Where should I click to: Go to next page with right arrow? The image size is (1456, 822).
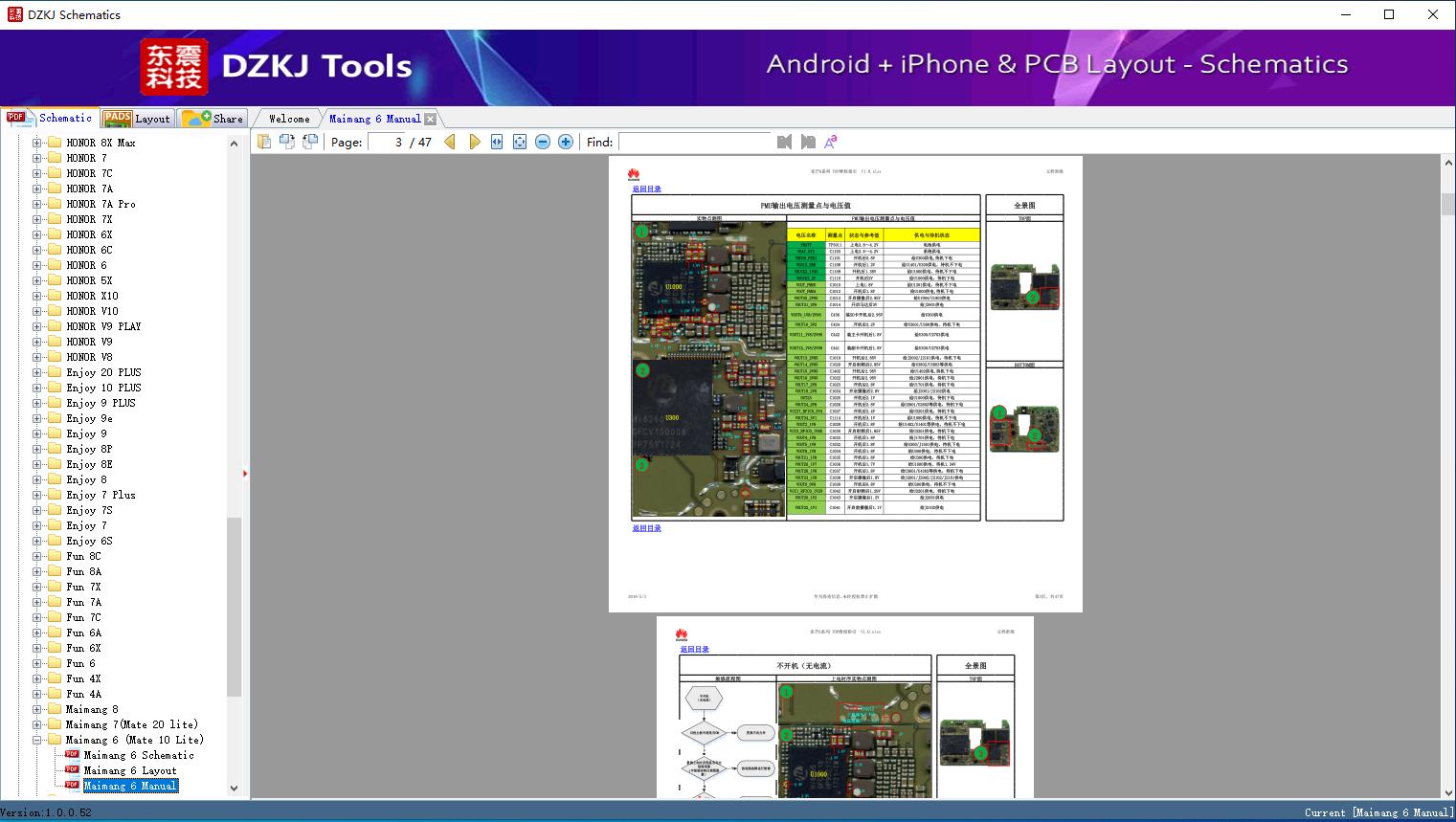[x=474, y=142]
